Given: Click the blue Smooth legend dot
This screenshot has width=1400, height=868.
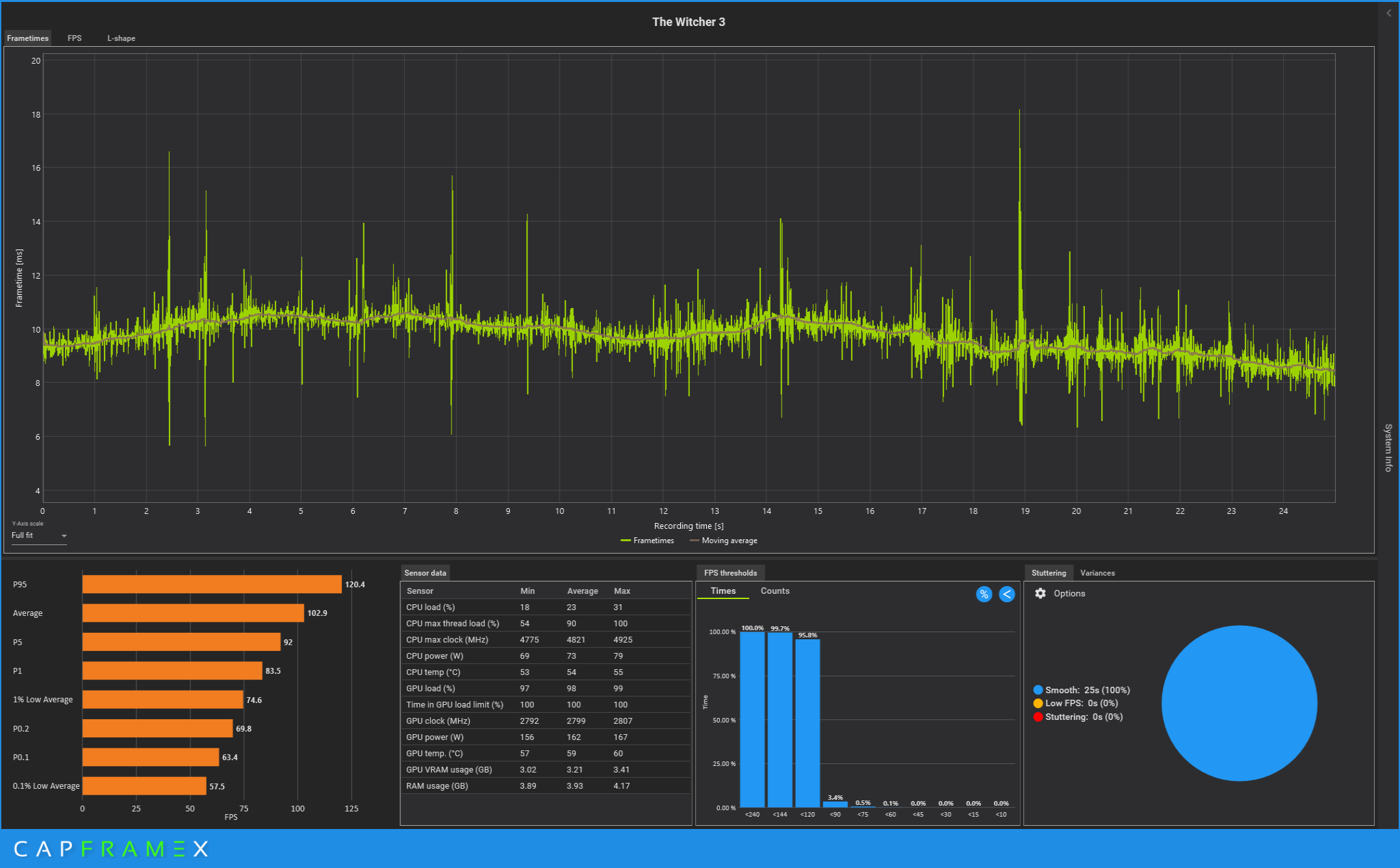Looking at the screenshot, I should pyautogui.click(x=1037, y=690).
